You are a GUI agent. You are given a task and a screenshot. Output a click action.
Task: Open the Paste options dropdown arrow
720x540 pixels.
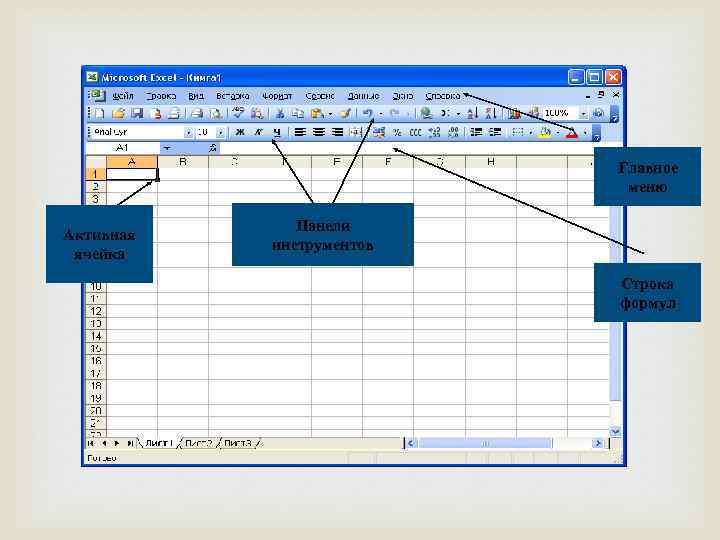pyautogui.click(x=330, y=113)
